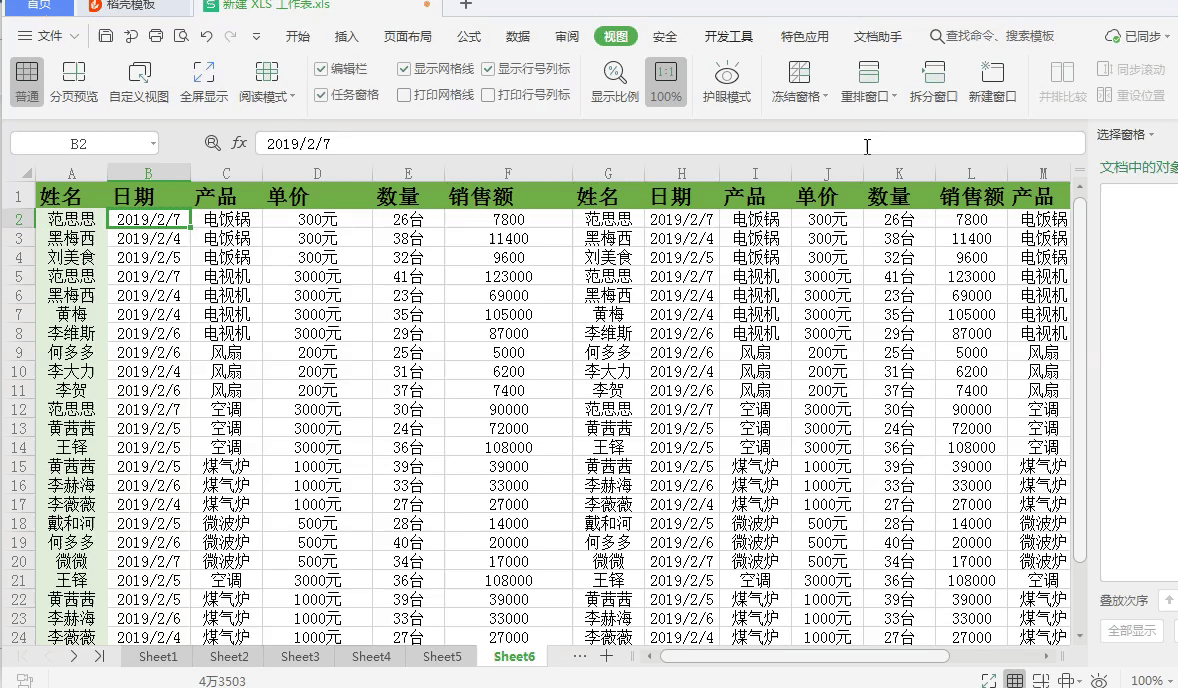This screenshot has height=688, width=1178.
Task: Click 新建窗口 new window icon
Action: click(x=992, y=81)
